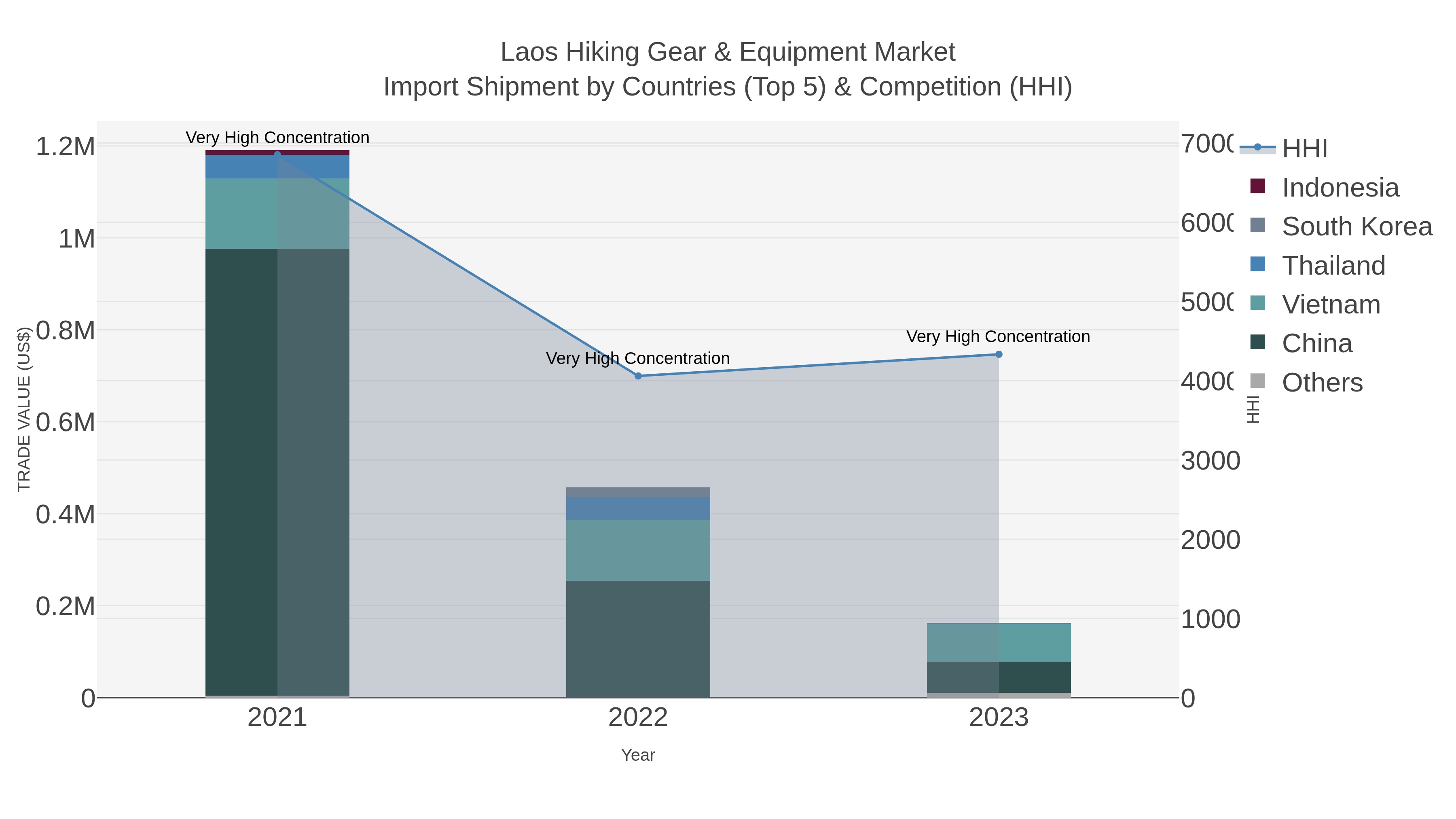Click the 0.2M left axis tick label
Screen dimensions: 1456x819
[66, 607]
